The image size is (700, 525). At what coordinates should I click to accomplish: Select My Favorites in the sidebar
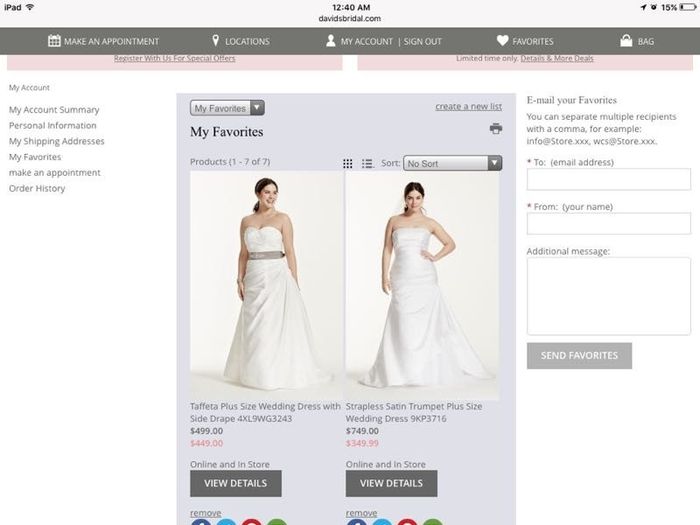pos(35,157)
